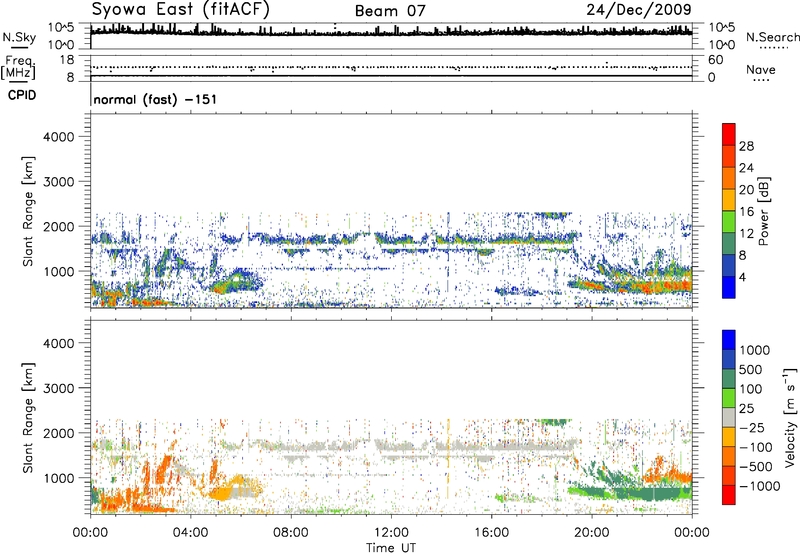Select the bottom red velocity colorbar segment

[x=729, y=495]
